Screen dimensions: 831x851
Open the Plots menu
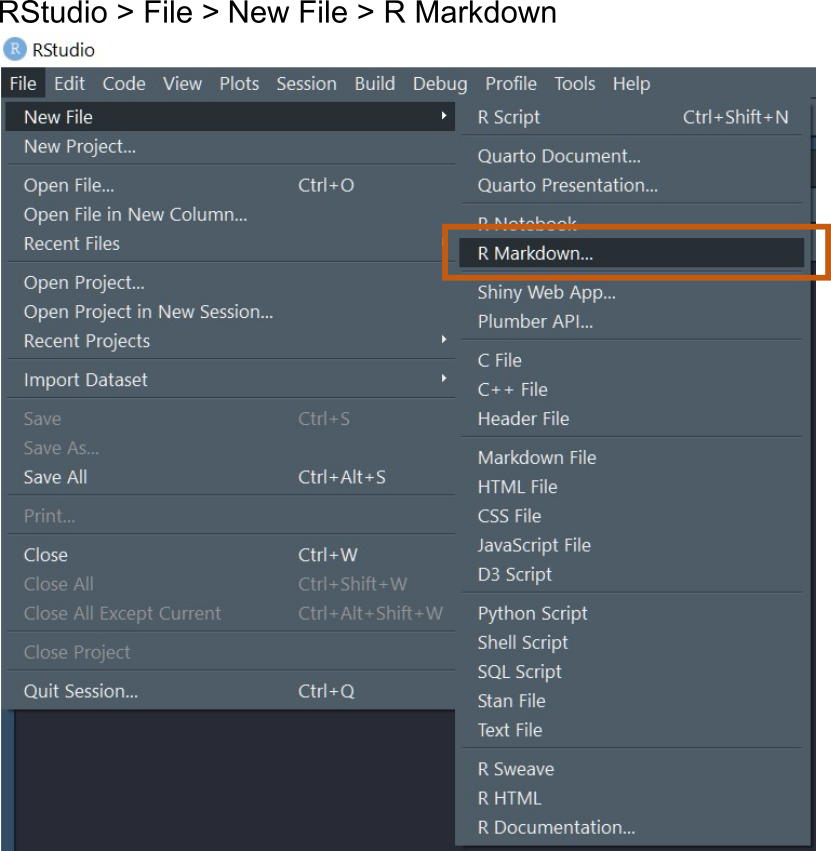(x=239, y=84)
